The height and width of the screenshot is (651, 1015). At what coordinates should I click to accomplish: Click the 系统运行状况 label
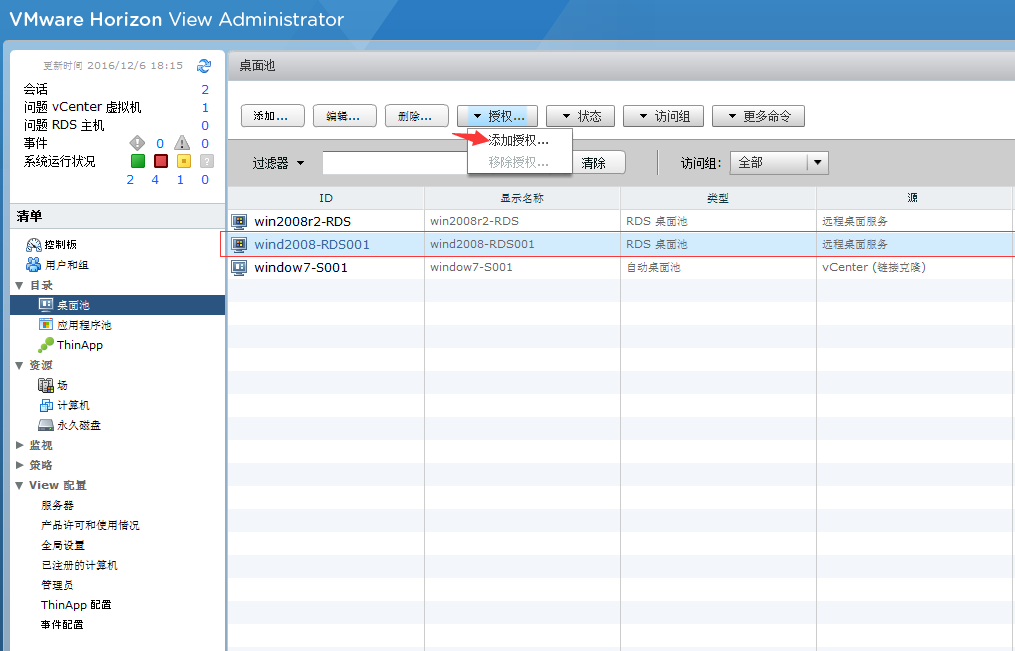(60, 161)
